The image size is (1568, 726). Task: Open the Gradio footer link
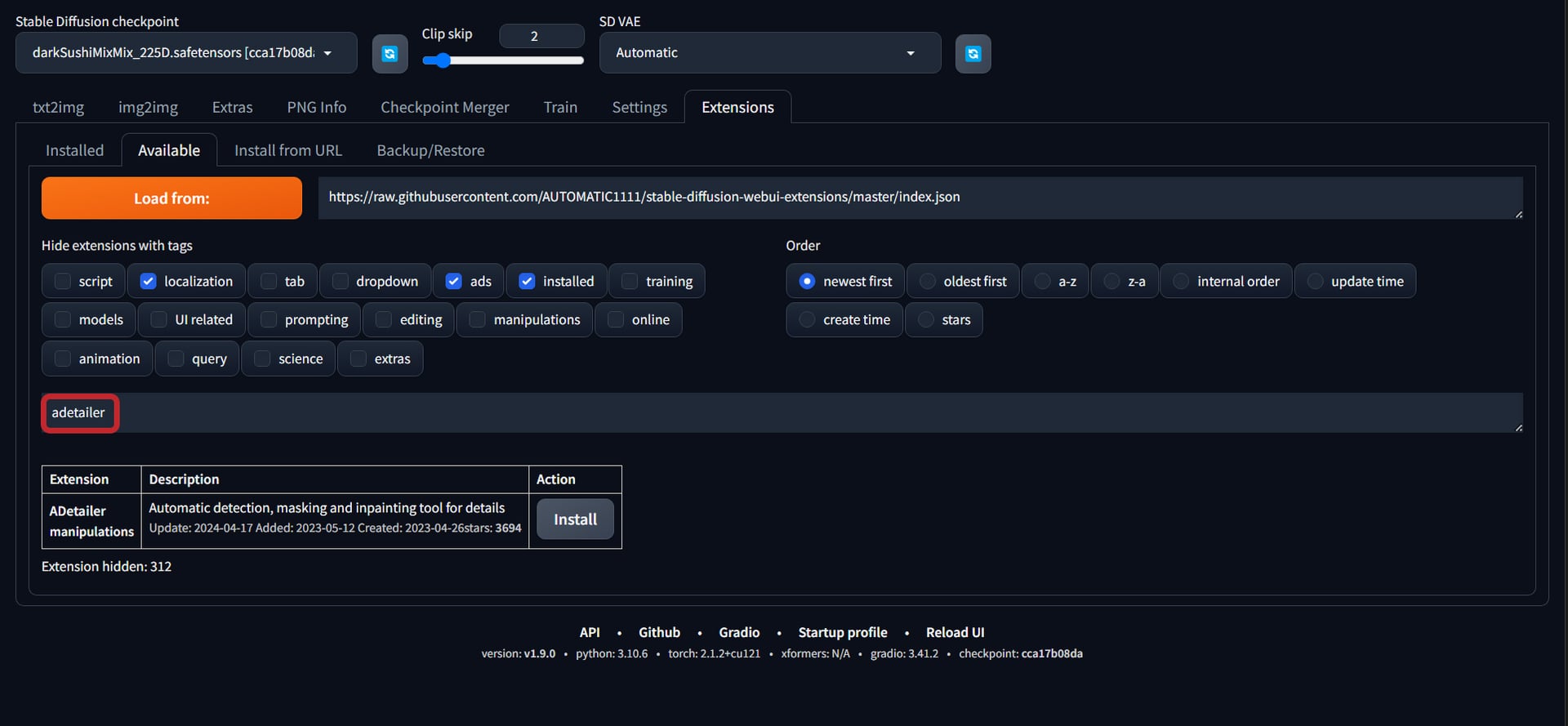[739, 632]
